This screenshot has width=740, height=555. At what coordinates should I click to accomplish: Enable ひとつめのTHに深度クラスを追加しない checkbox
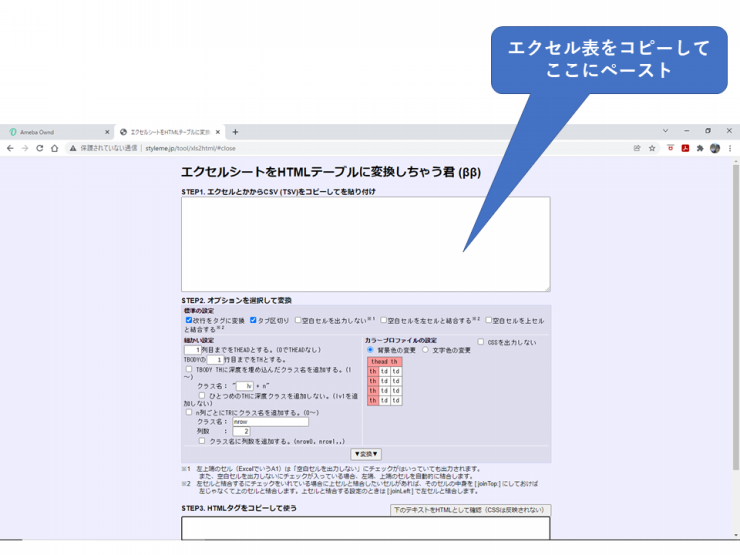point(202,395)
